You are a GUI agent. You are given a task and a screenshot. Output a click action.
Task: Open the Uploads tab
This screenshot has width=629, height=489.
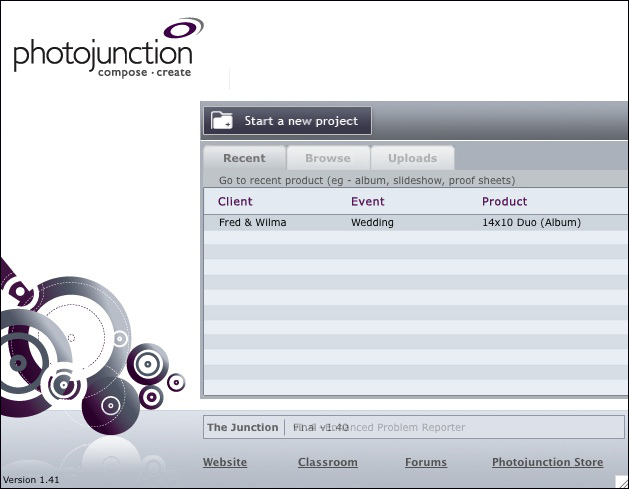pos(412,158)
